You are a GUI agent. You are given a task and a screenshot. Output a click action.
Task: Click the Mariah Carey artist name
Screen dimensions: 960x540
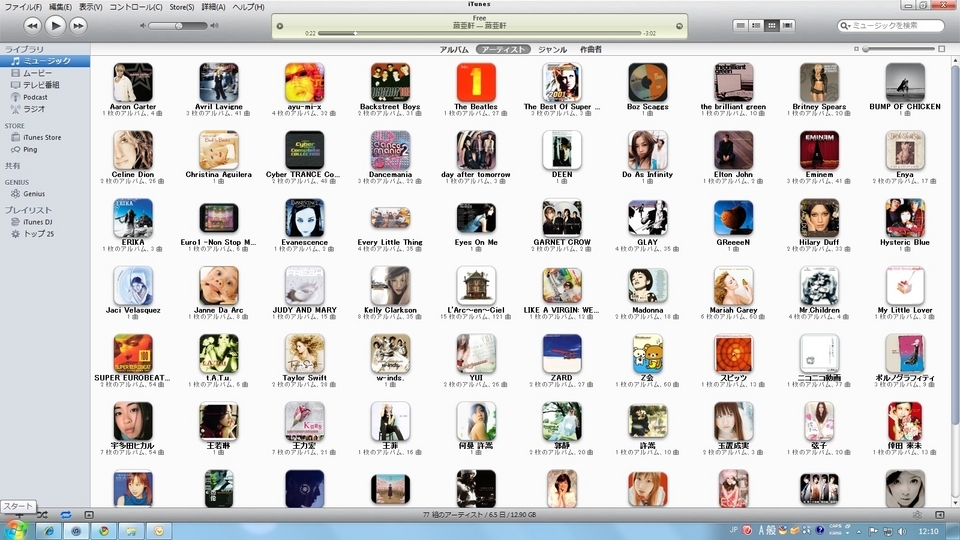(733, 310)
